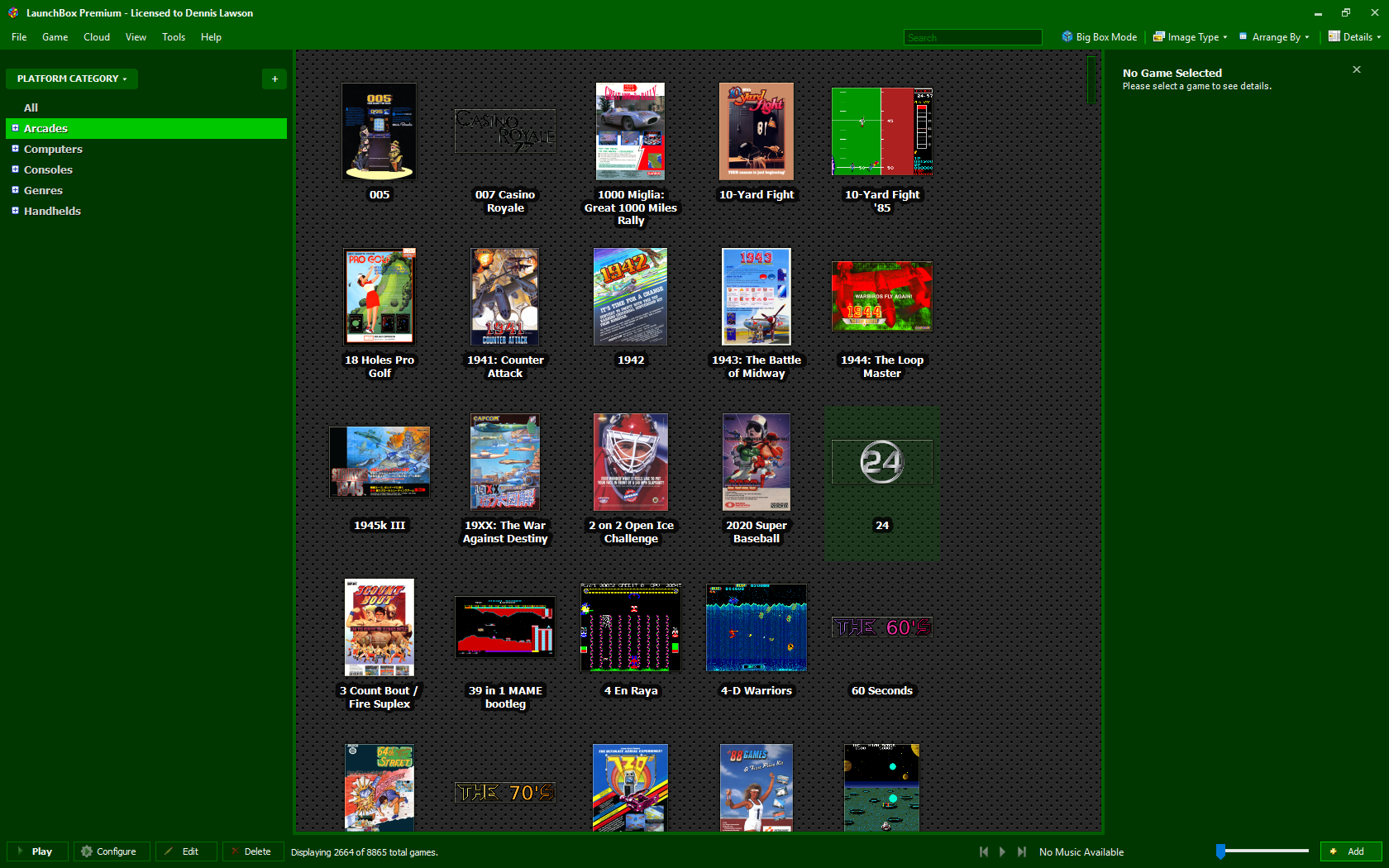The height and width of the screenshot is (868, 1389).
Task: Select the 10-Yard Fight flyer thumbnail
Action: (757, 131)
